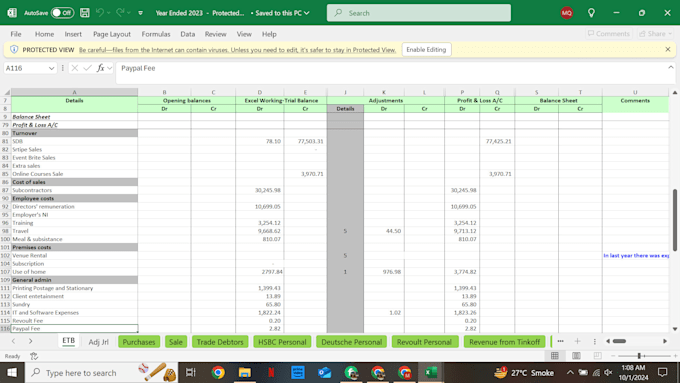Open Revenue from Tinkoff sheet tab

[504, 342]
